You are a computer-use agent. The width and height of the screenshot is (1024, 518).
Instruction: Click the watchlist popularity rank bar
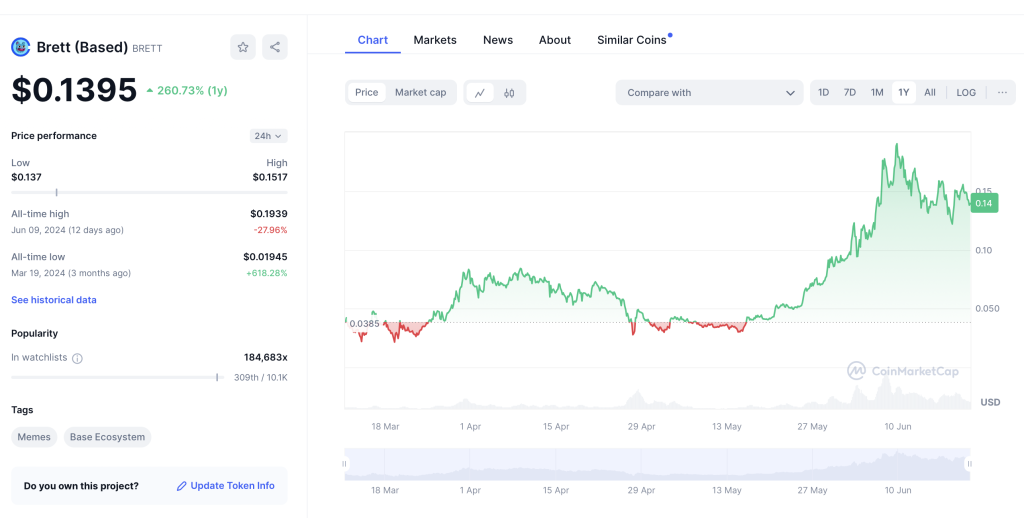pos(118,377)
